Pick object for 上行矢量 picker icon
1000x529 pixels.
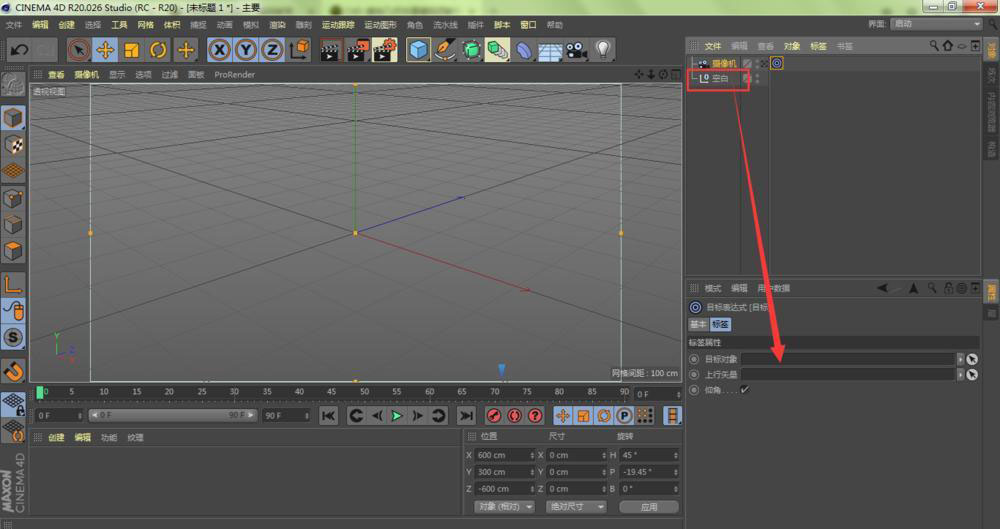[x=972, y=375]
